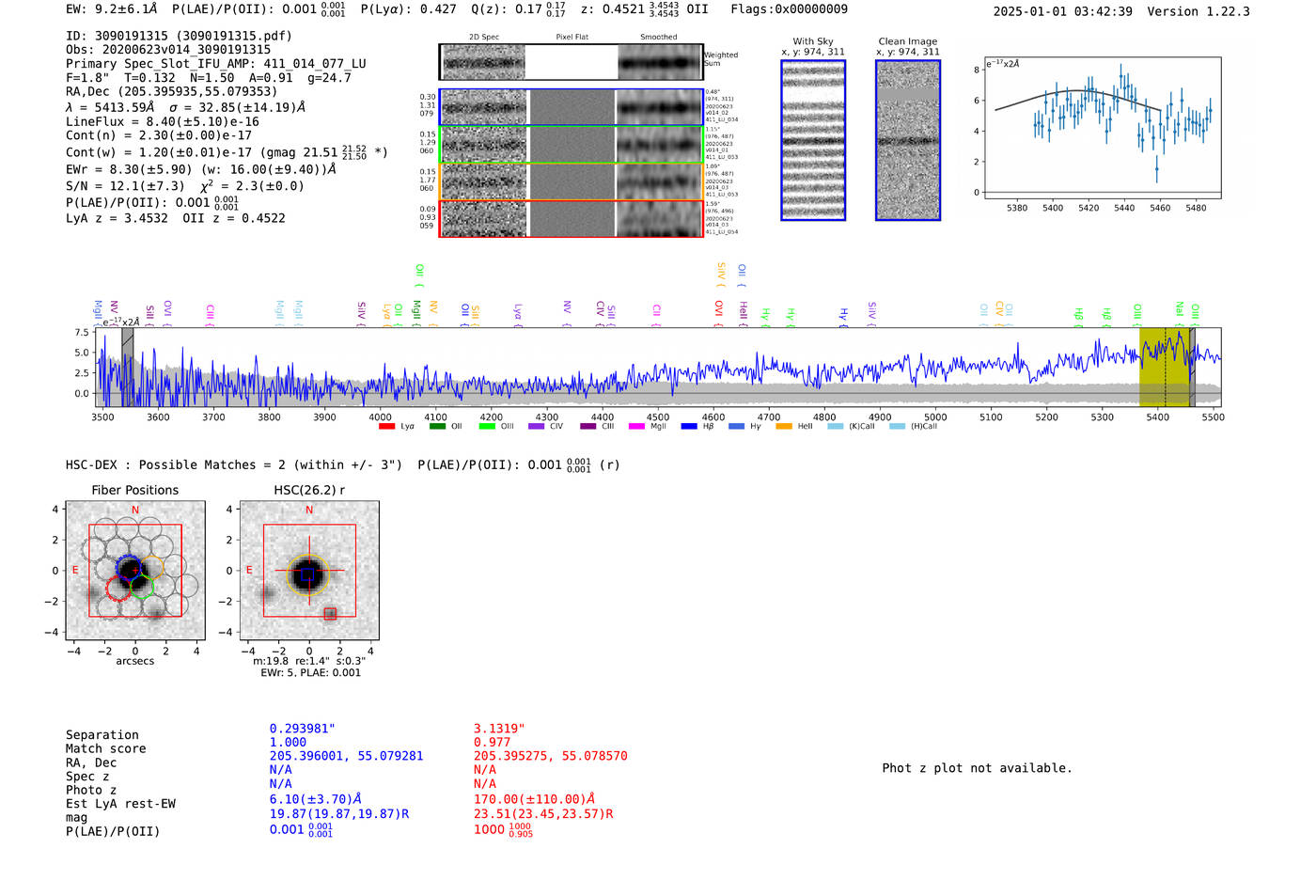Click the (K)CaII legend swatch
The width and height of the screenshot is (1316, 896).
pos(836,427)
